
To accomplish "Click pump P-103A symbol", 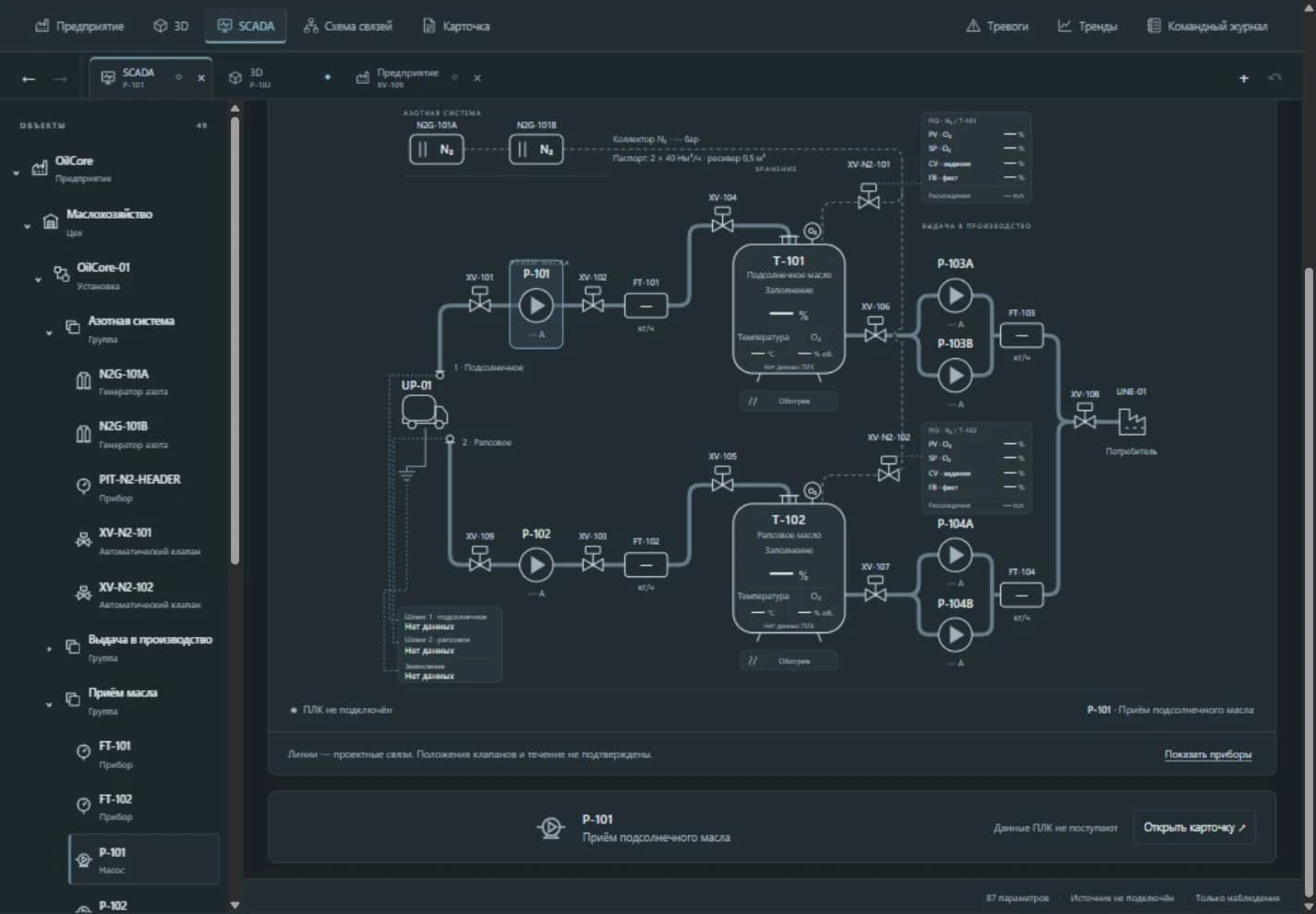I will [x=955, y=295].
